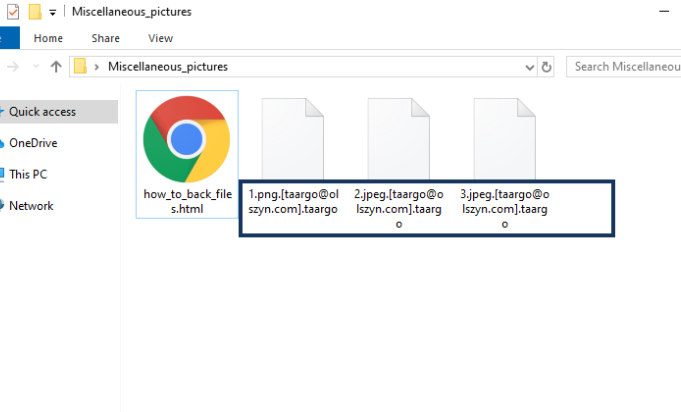Open the File ribbon tab
The width and height of the screenshot is (681, 412).
click(9, 38)
